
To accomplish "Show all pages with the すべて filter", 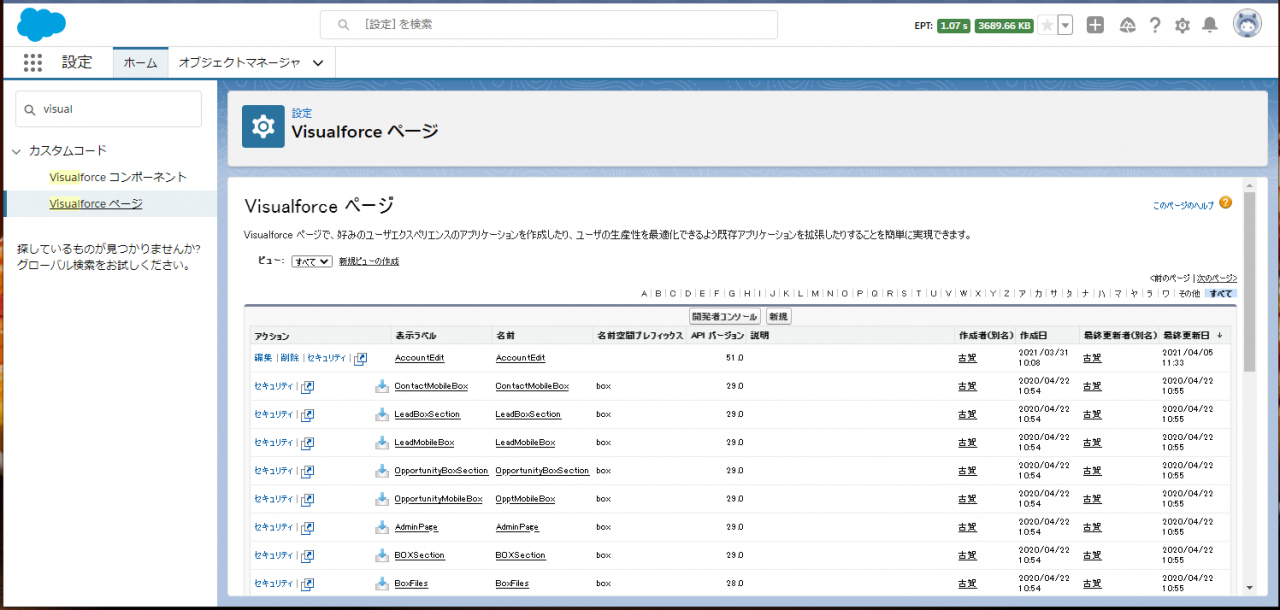I will point(1221,293).
